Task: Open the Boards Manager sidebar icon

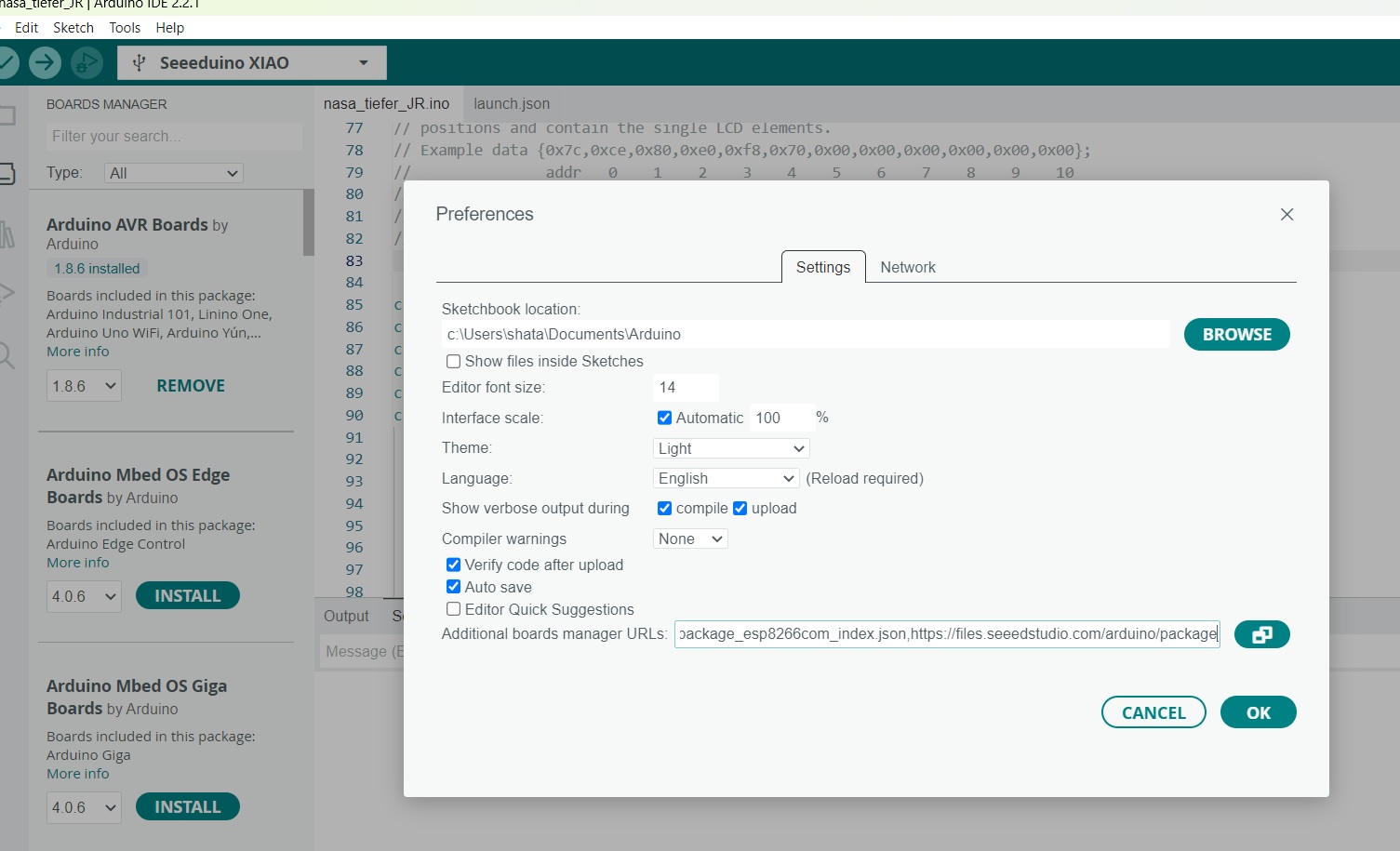Action: (6, 174)
